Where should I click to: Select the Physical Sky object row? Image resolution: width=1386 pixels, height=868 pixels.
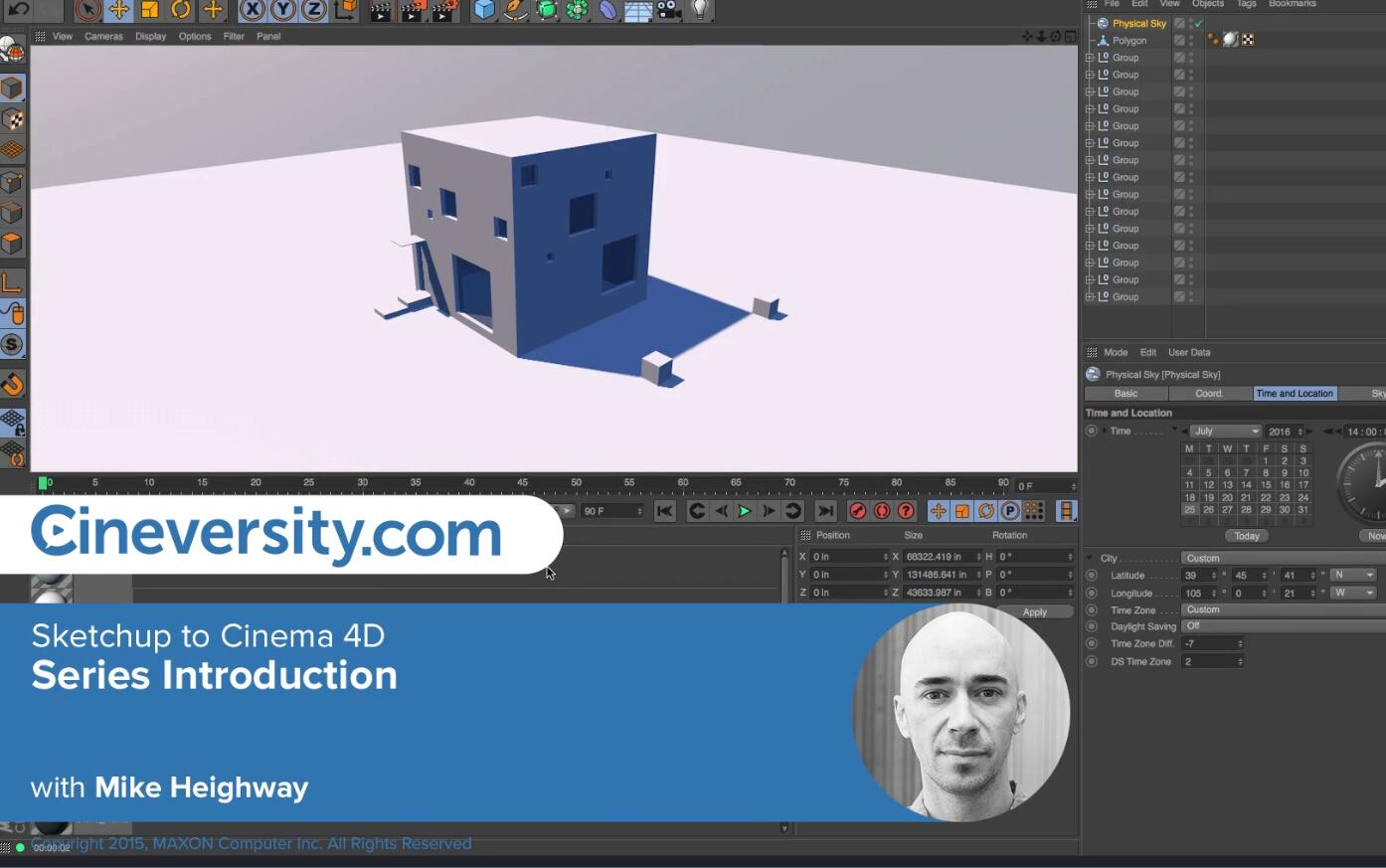click(x=1138, y=23)
